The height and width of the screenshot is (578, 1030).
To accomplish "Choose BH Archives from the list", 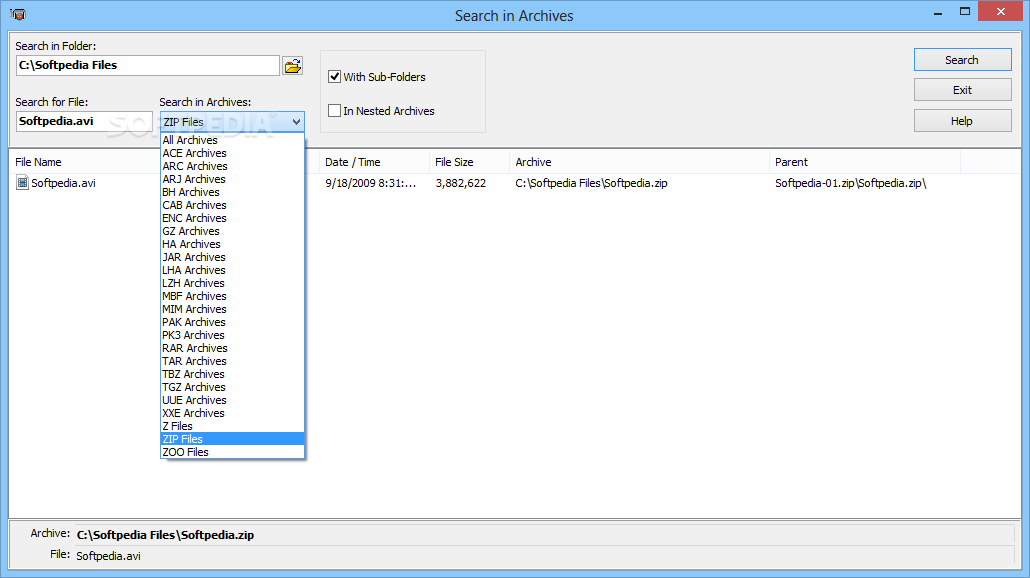I will pyautogui.click(x=233, y=192).
